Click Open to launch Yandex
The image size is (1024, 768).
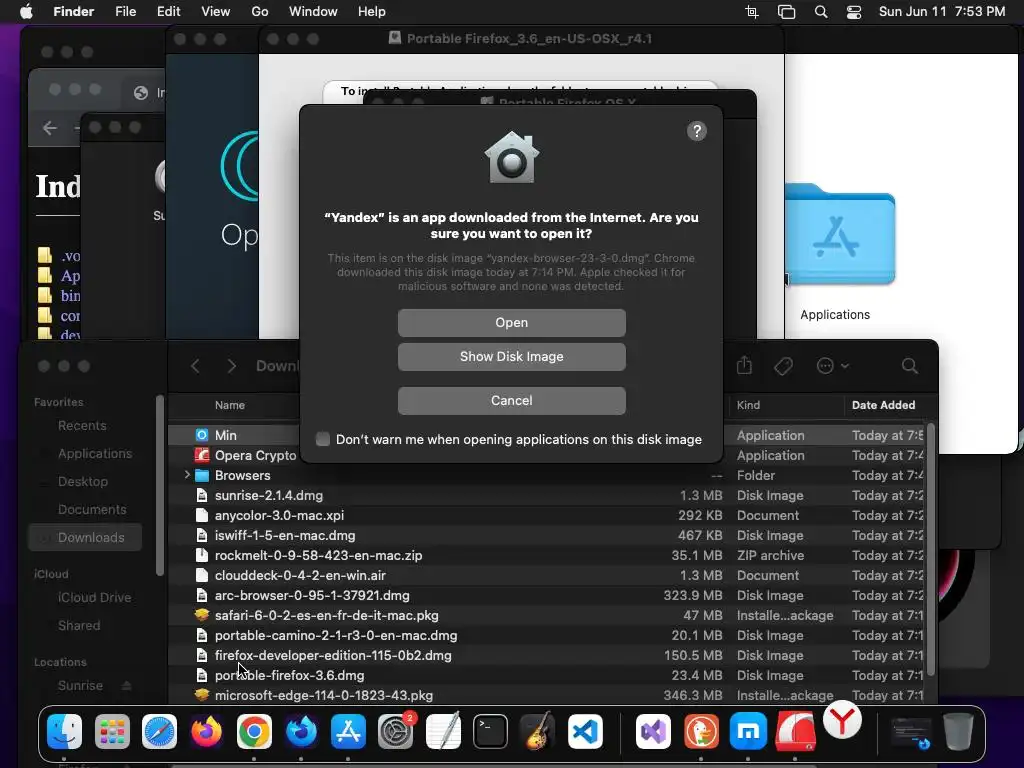tap(511, 323)
